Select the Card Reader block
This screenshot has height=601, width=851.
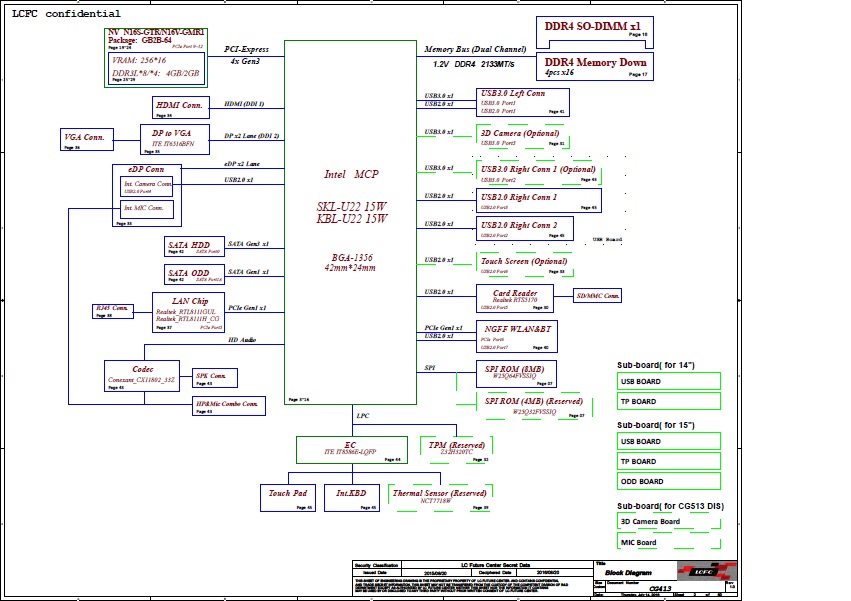pyautogui.click(x=515, y=298)
